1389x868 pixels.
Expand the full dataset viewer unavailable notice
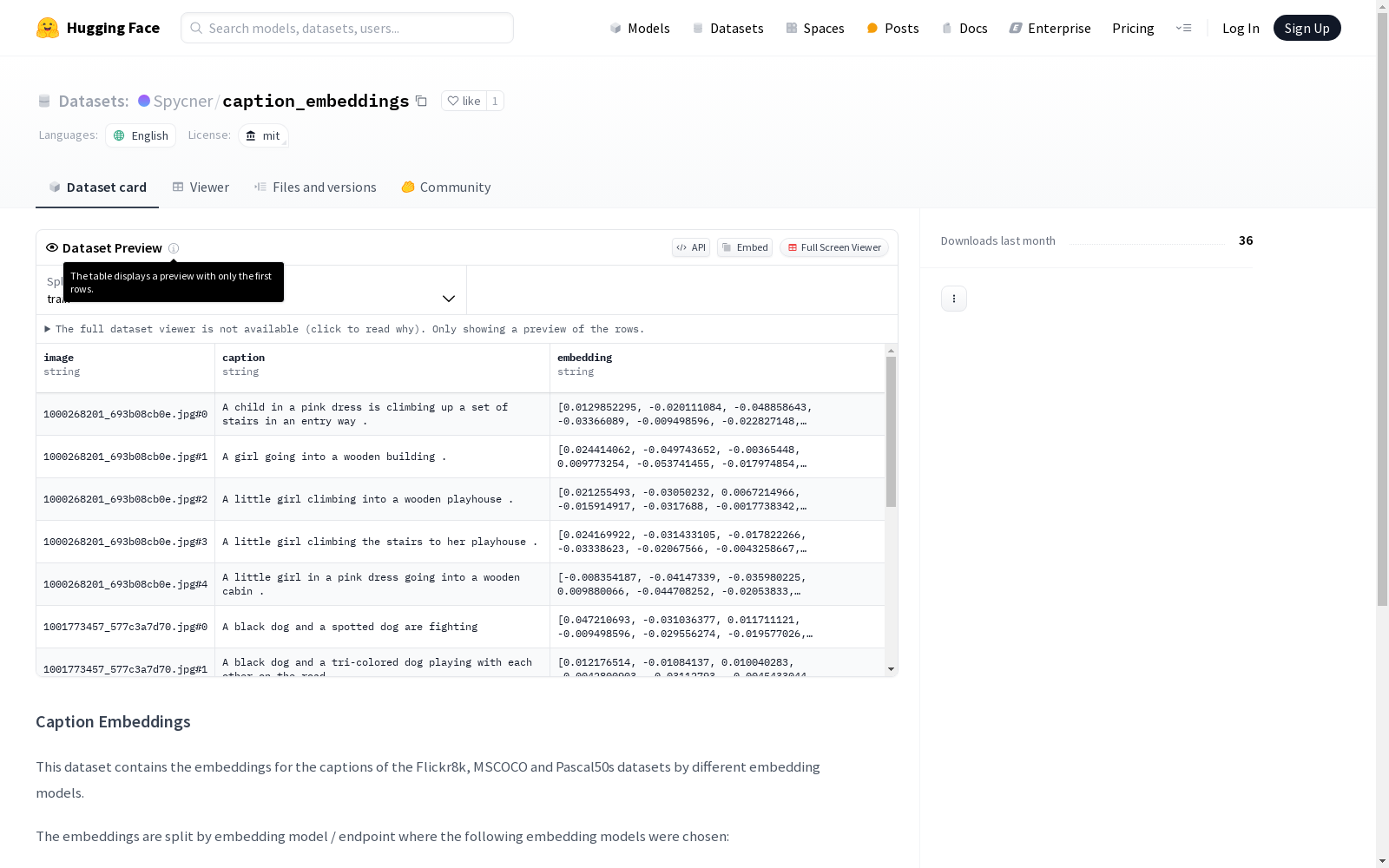(x=345, y=329)
